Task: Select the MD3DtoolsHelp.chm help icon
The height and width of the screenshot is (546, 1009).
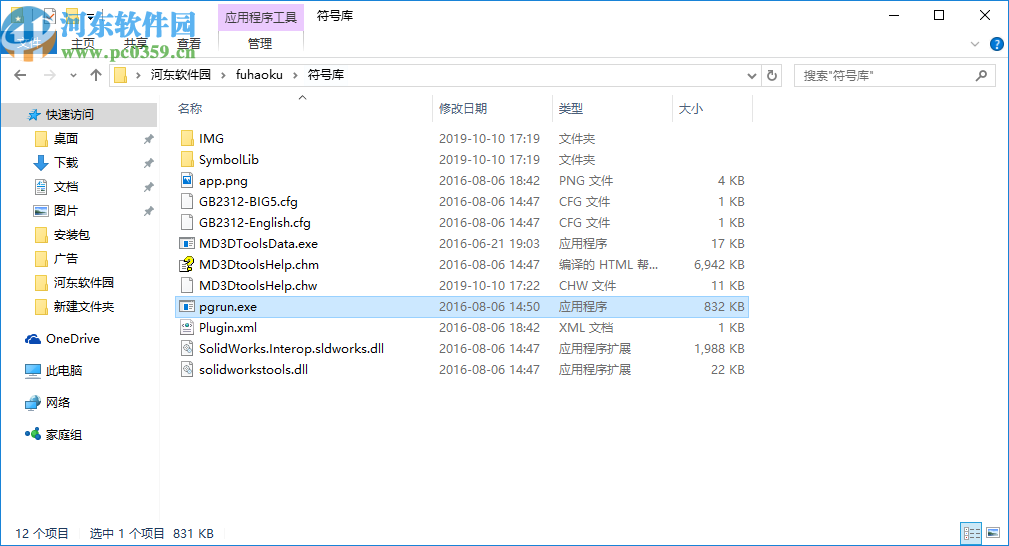Action: [x=187, y=265]
